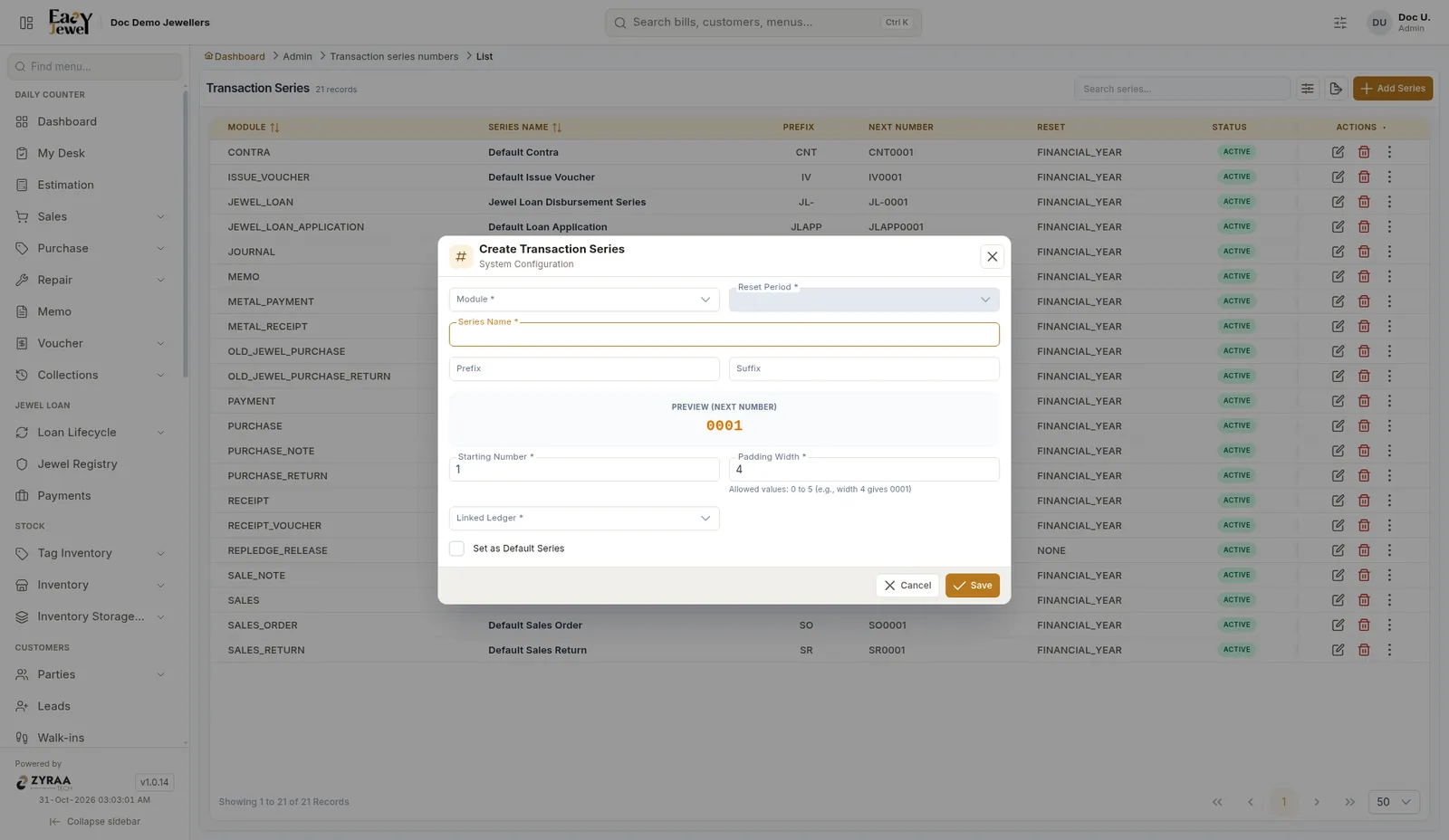Viewport: 1449px width, 840px height.
Task: Click the Starting Number field
Action: click(x=584, y=470)
